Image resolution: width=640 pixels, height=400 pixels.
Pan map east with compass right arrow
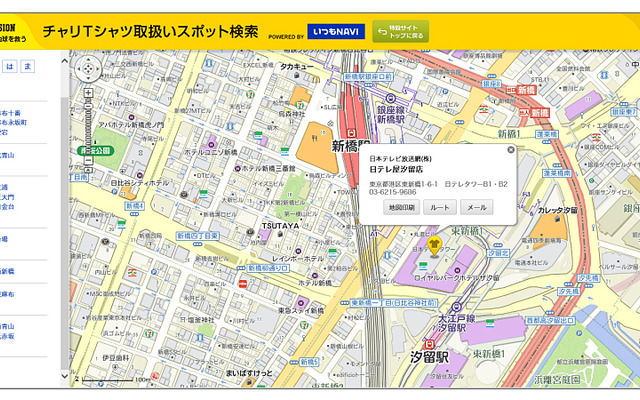point(97,69)
